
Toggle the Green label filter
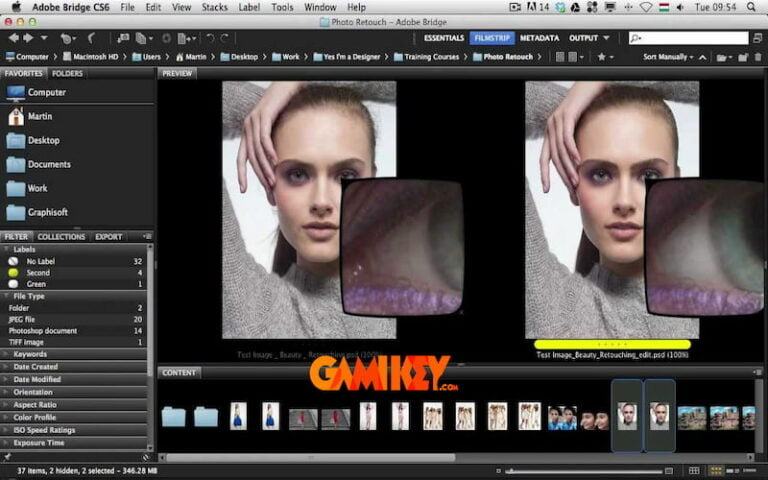click(x=73, y=284)
